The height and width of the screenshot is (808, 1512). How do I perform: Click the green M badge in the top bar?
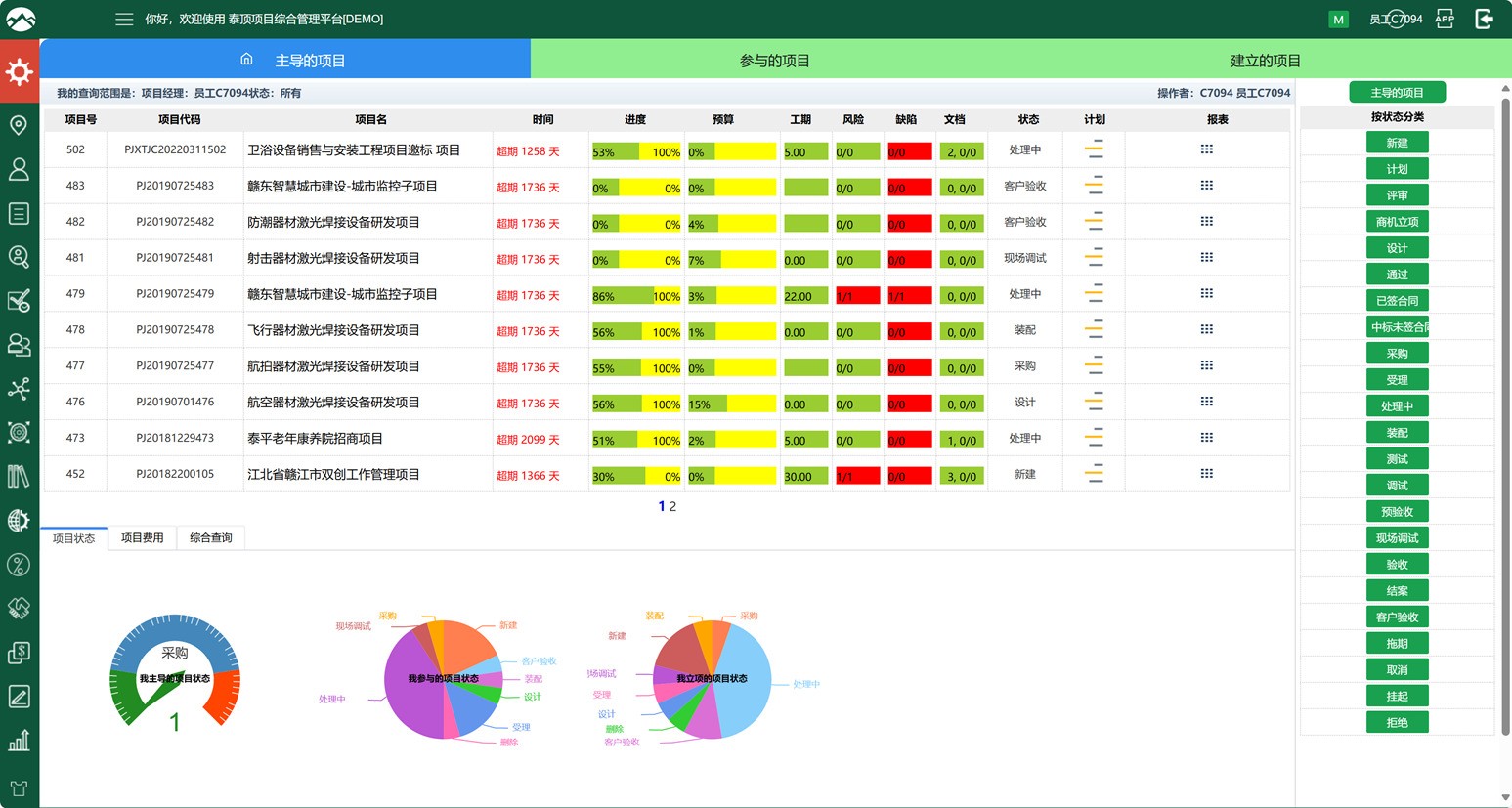[1338, 19]
